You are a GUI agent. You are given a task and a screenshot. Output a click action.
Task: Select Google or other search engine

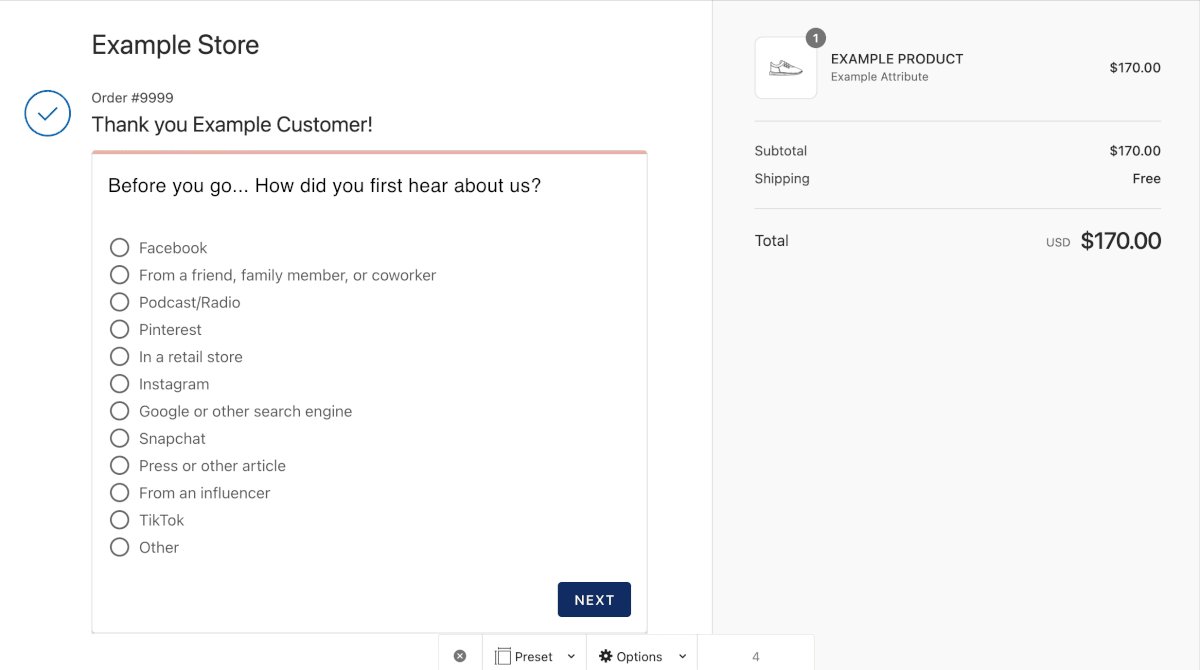pyautogui.click(x=120, y=411)
